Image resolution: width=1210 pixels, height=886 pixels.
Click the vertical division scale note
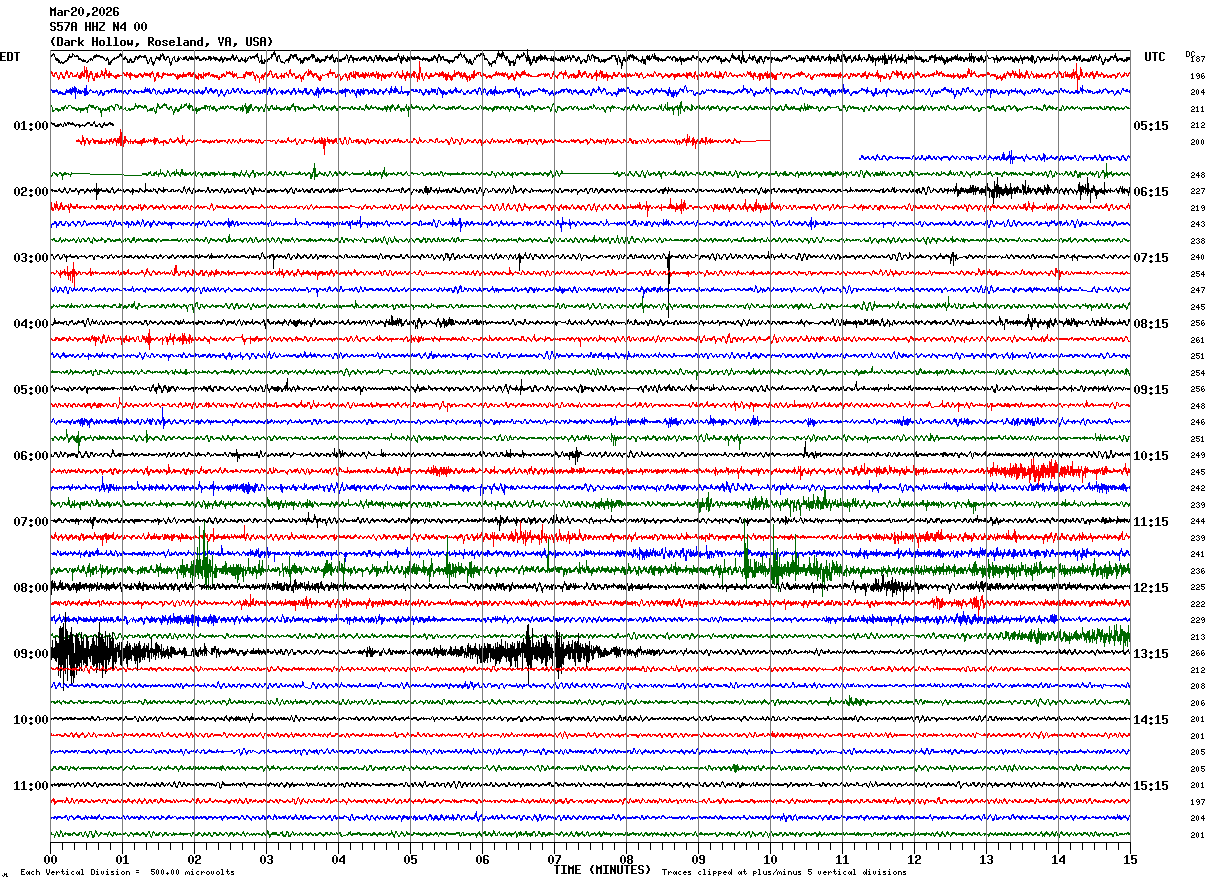point(128,873)
